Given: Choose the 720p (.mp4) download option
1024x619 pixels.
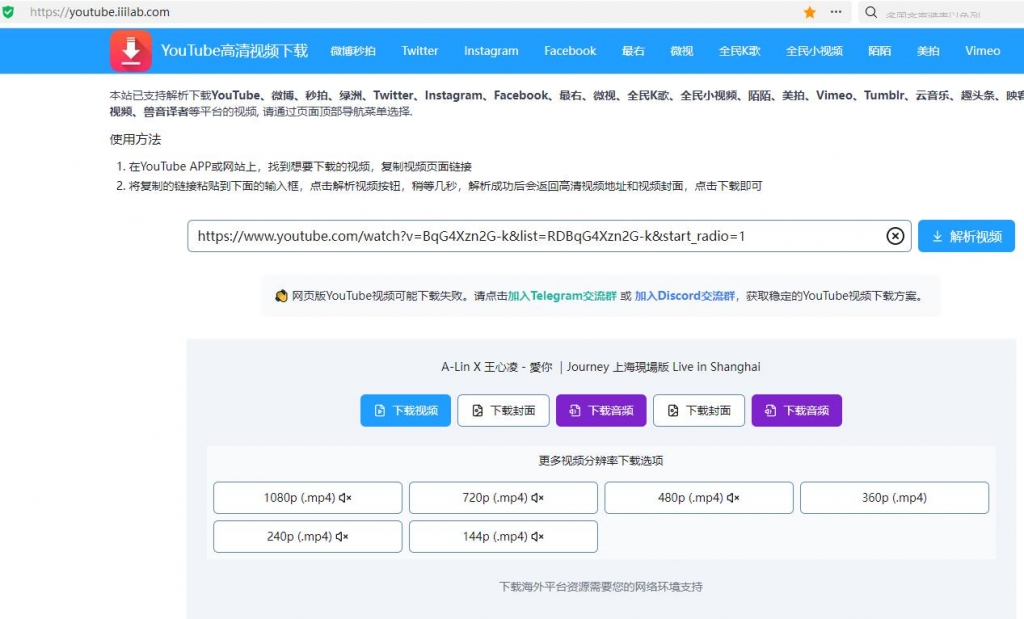Looking at the screenshot, I should tap(503, 498).
